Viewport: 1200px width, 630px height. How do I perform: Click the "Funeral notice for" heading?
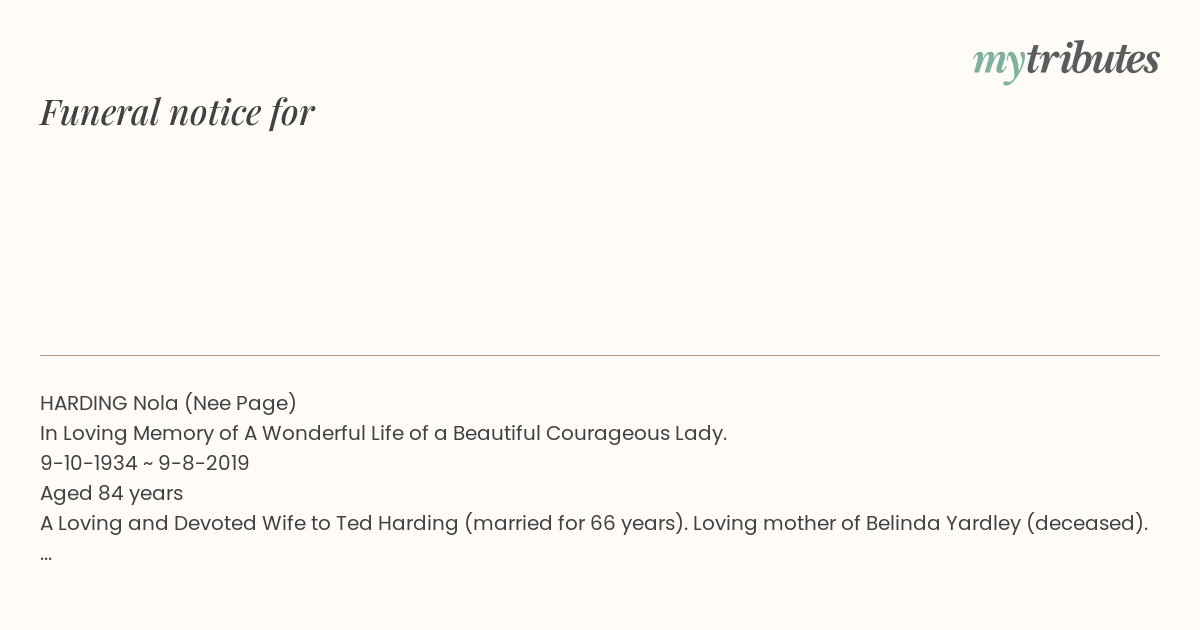[177, 113]
